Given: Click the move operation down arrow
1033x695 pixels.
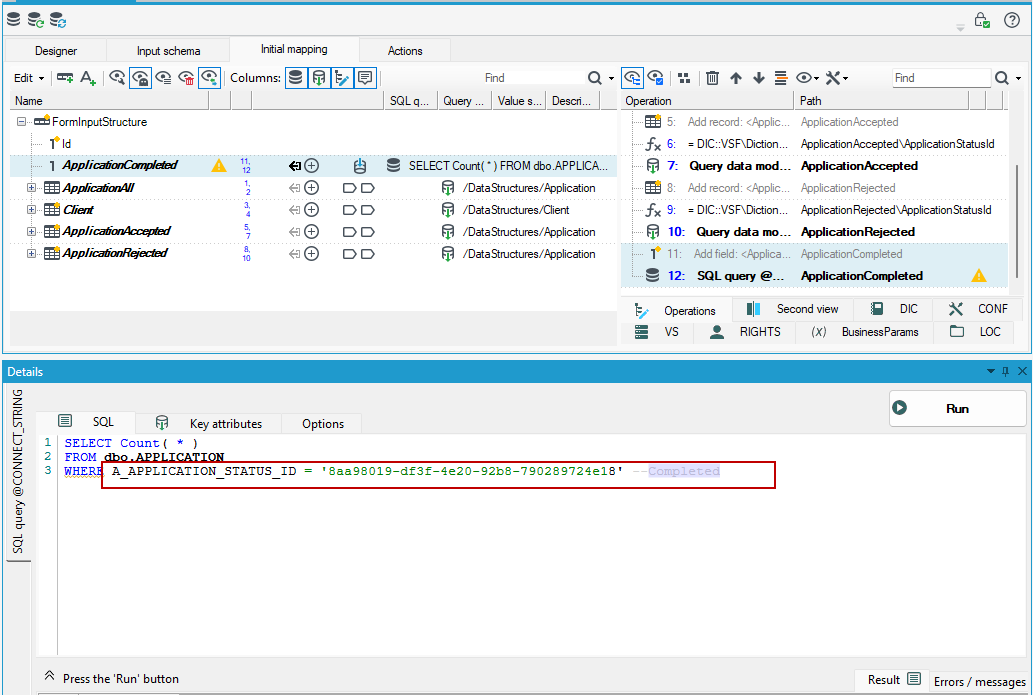Looking at the screenshot, I should [759, 78].
